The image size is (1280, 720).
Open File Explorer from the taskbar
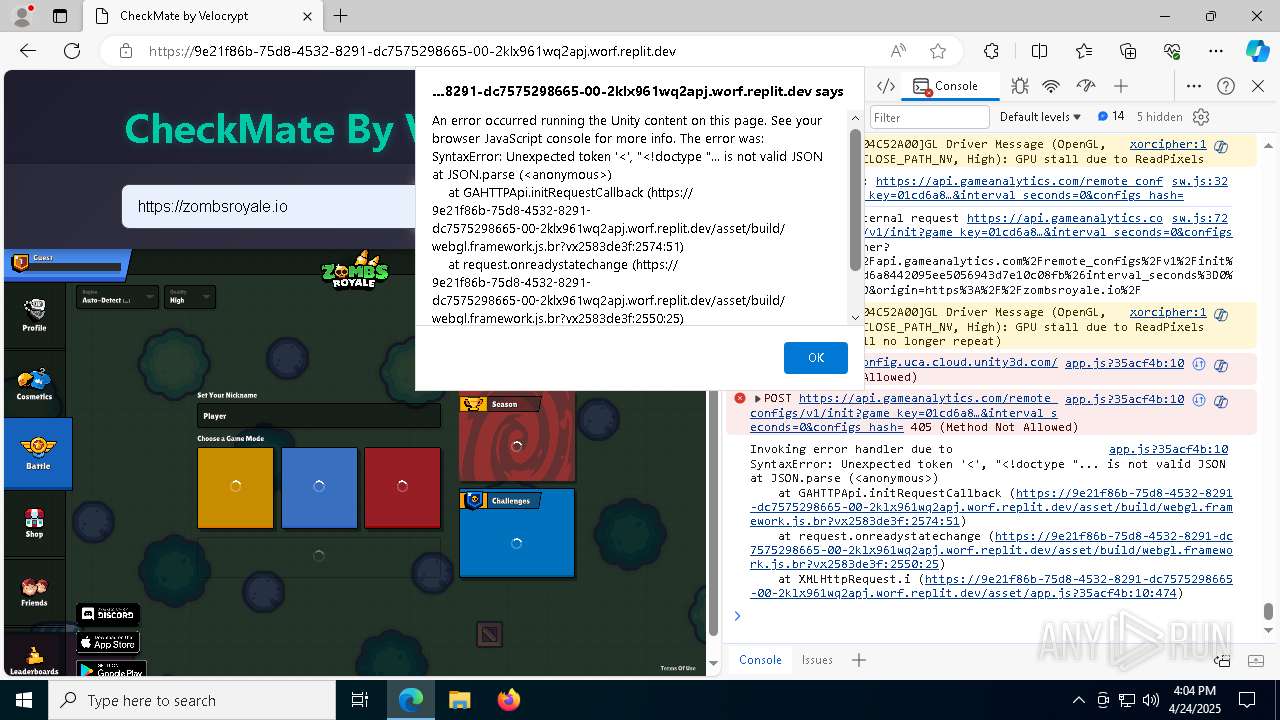tap(459, 700)
